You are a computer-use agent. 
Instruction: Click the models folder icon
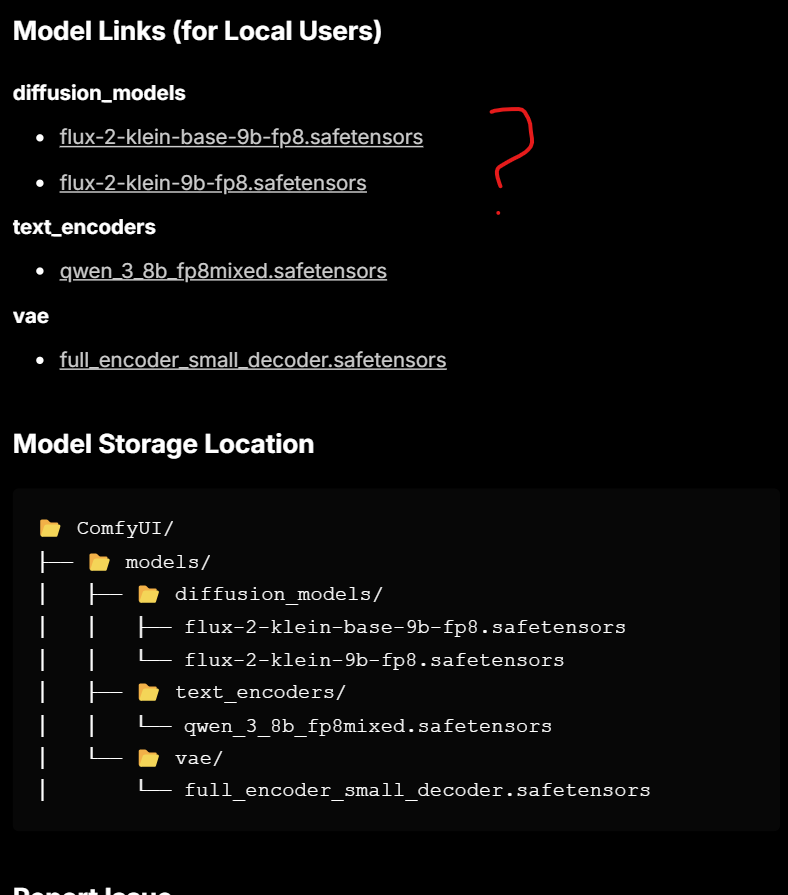[x=99, y=562]
